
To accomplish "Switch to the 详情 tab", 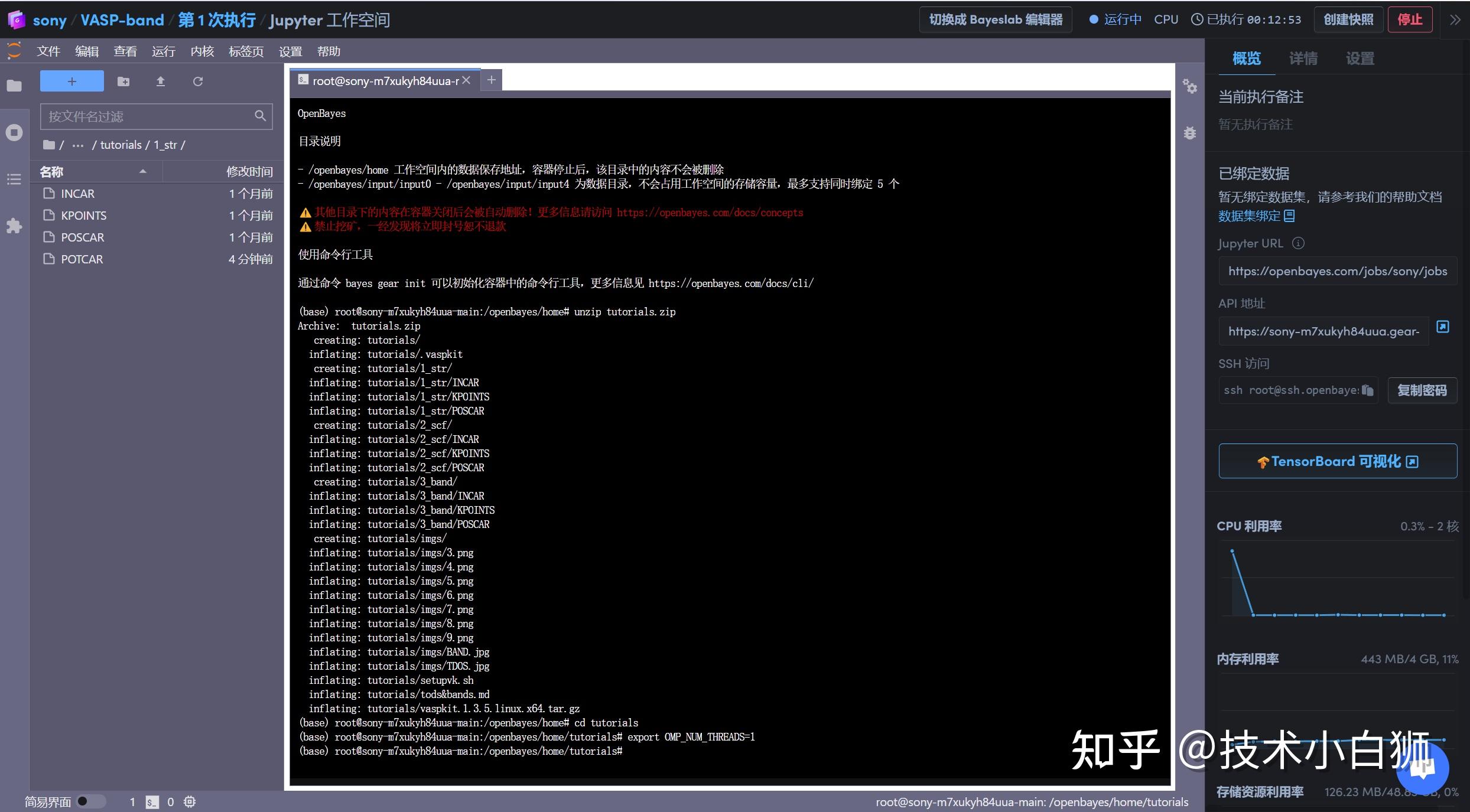I will (x=1303, y=58).
